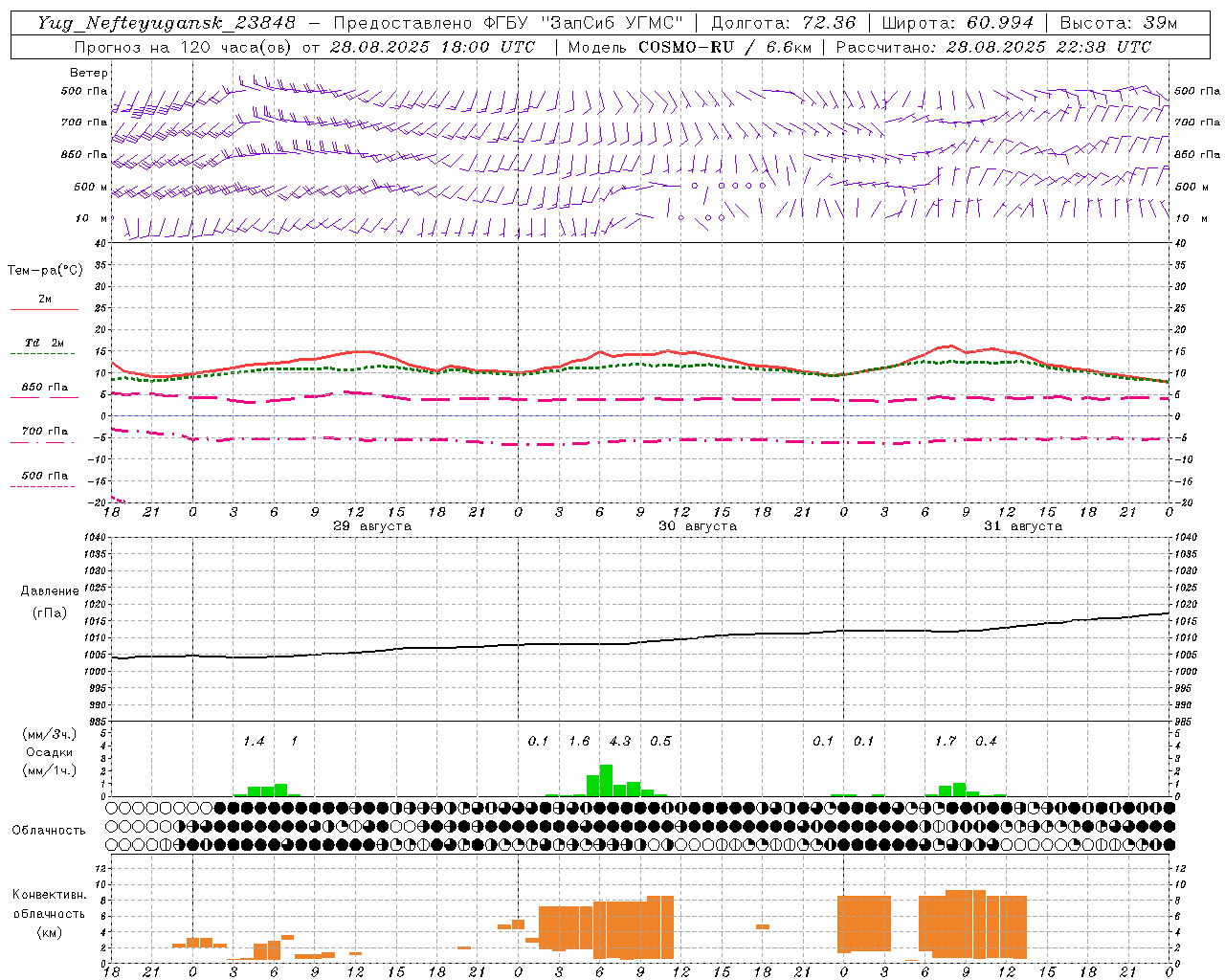Click the 0.5 precipitation total
The width and height of the screenshot is (1225, 980).
tap(660, 741)
